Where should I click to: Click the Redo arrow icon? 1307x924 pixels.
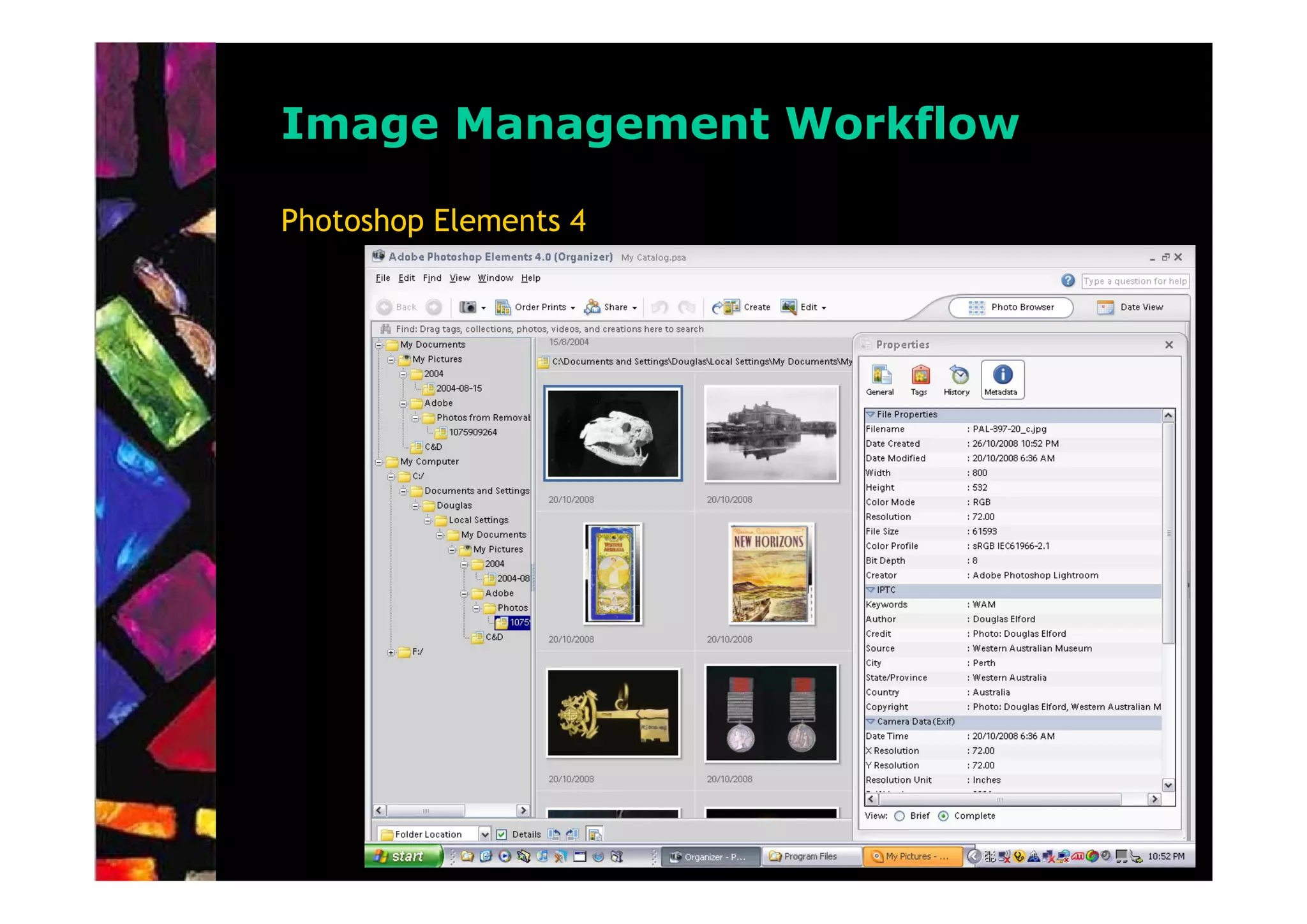687,308
